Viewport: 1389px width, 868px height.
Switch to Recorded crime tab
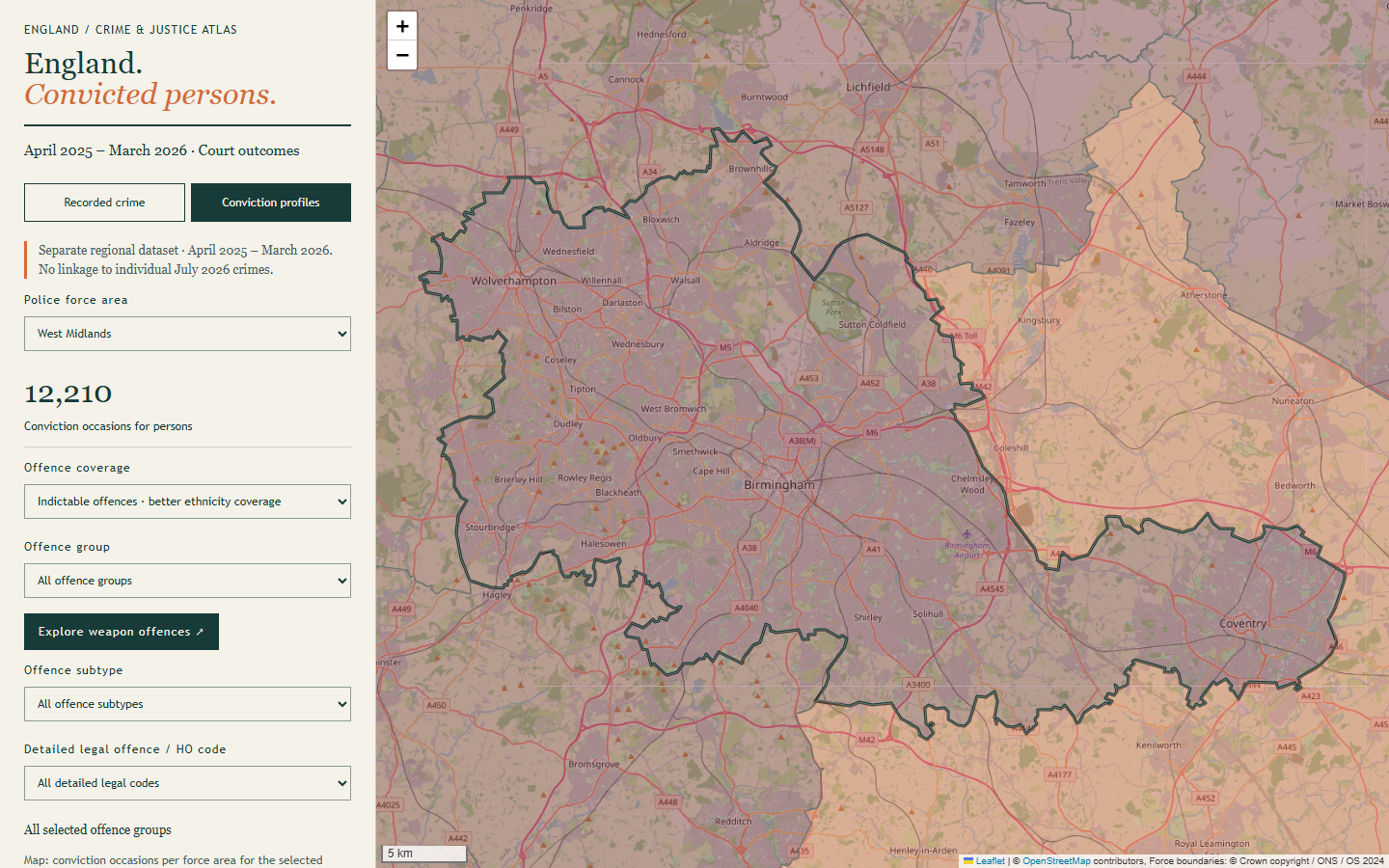pos(104,203)
